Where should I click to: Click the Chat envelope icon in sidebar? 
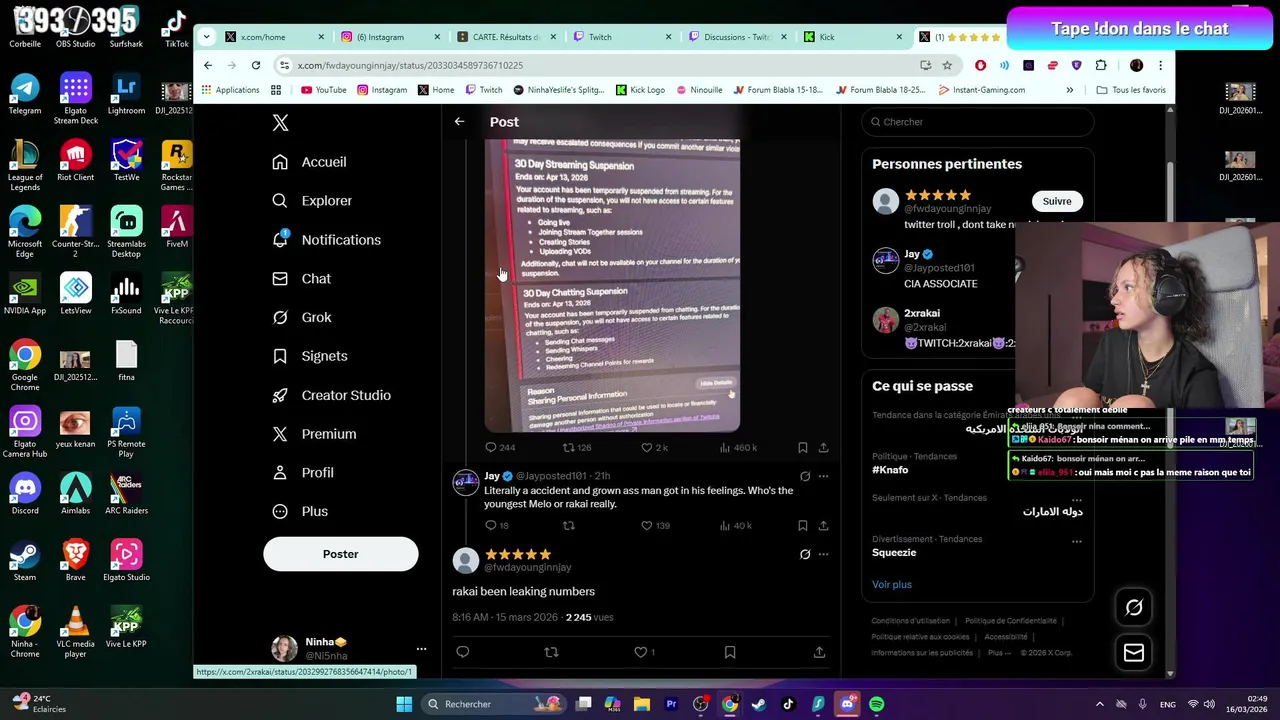280,279
